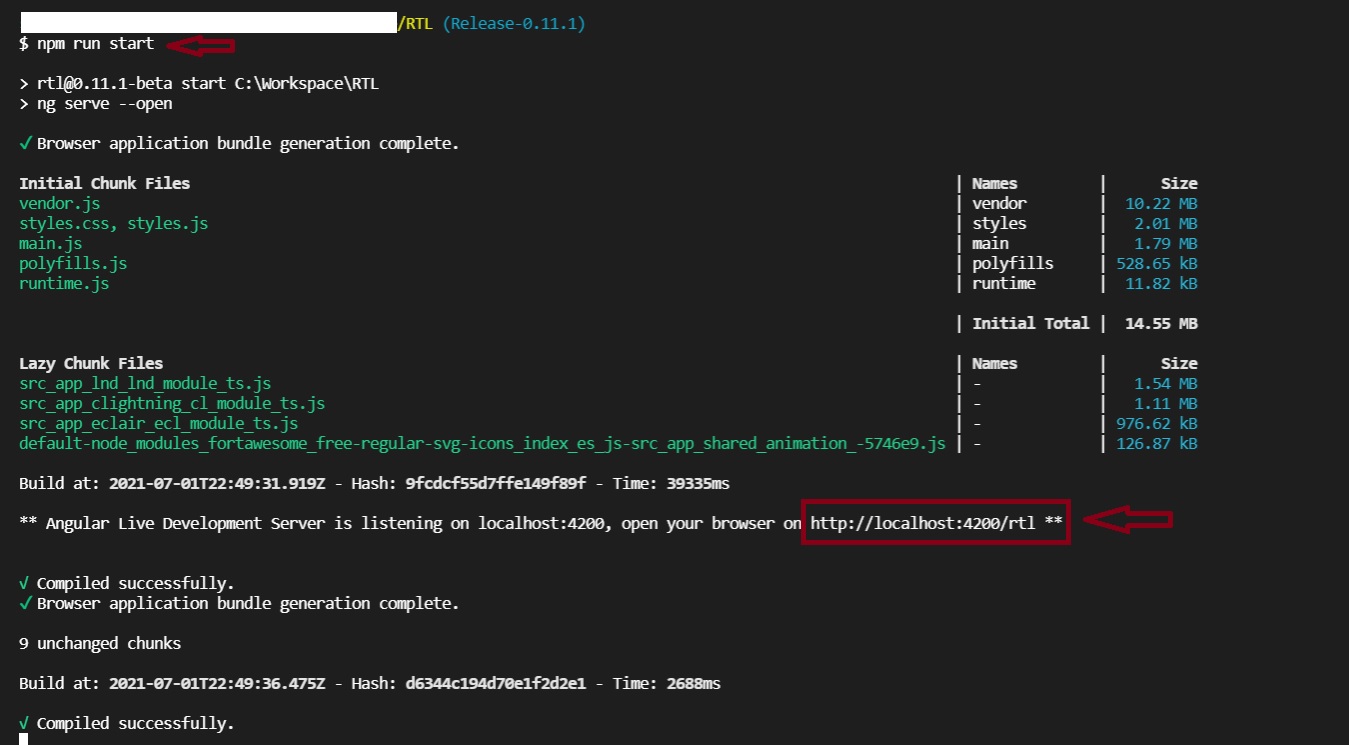The width and height of the screenshot is (1349, 745).
Task: Click the default-node_modules_fortawesome chunk file name
Action: pyautogui.click(x=482, y=443)
